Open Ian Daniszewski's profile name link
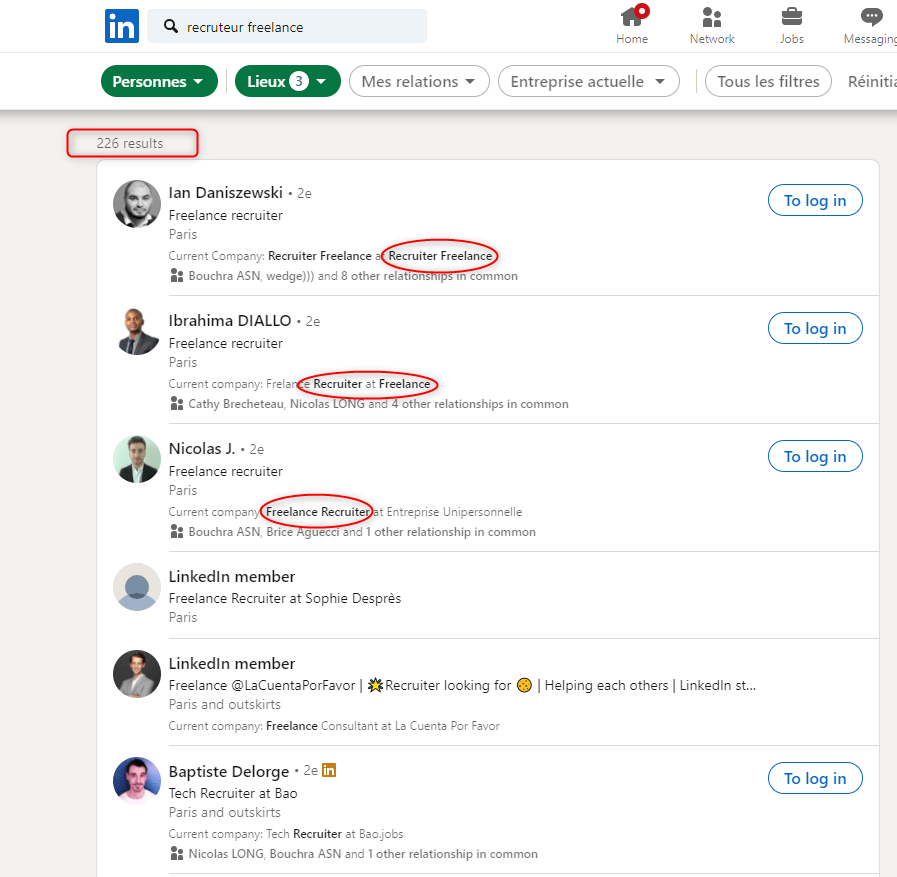 [225, 193]
